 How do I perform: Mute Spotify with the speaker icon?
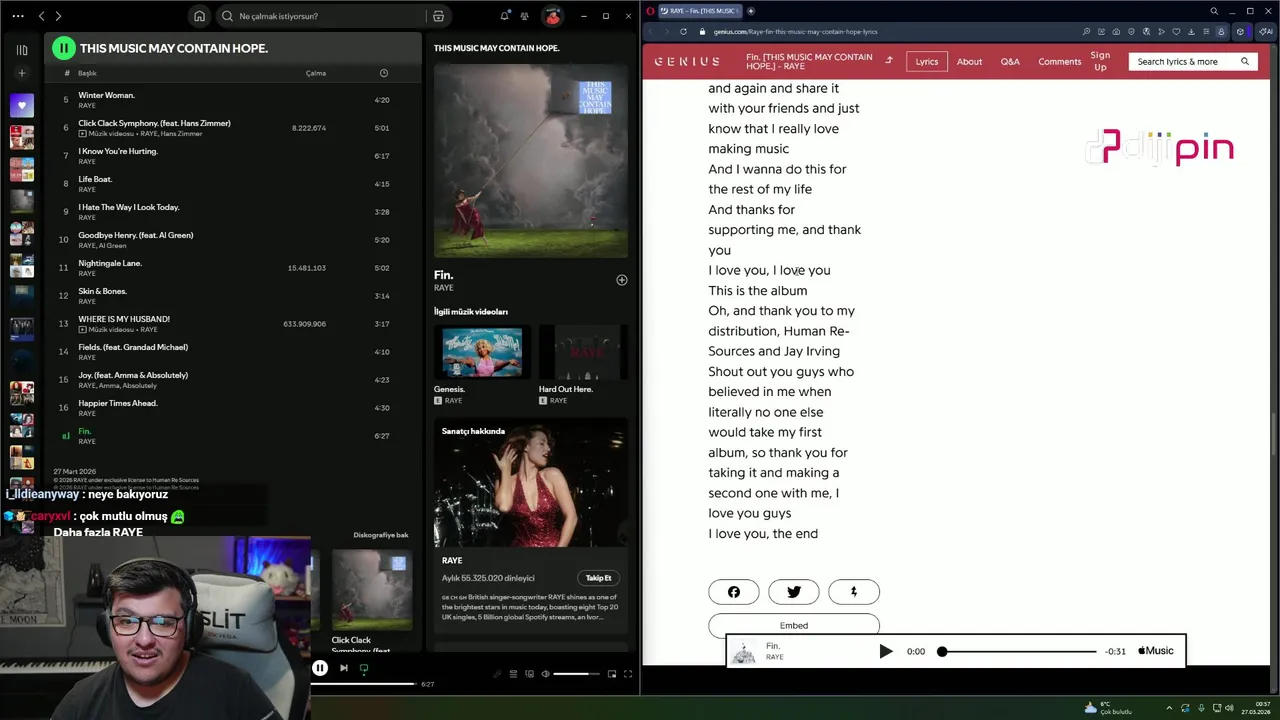[545, 674]
